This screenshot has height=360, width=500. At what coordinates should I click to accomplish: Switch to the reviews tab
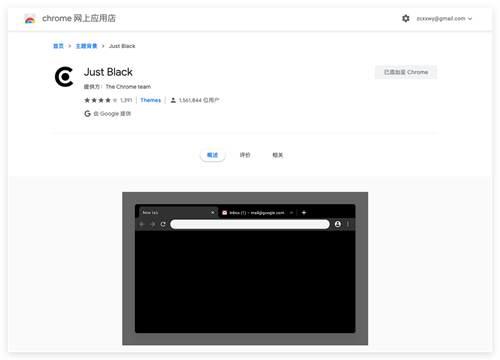[245, 155]
